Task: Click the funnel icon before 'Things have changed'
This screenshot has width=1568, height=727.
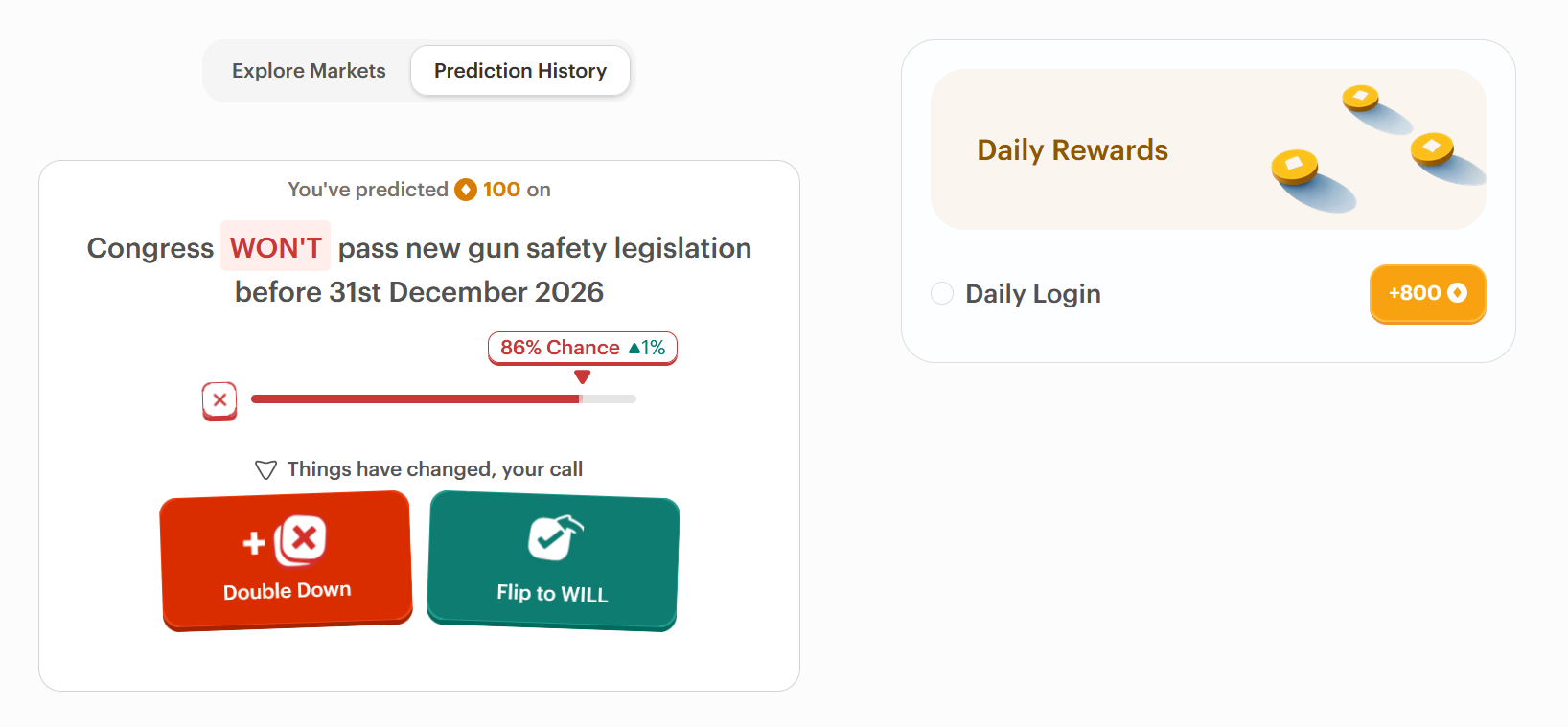Action: [x=265, y=469]
